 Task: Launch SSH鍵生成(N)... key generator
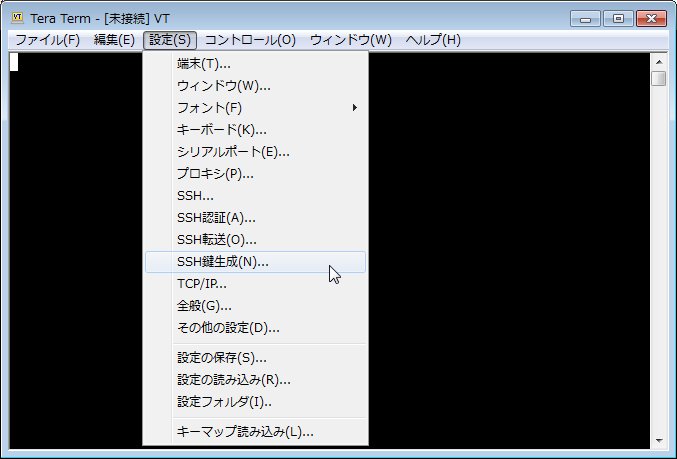pyautogui.click(x=256, y=262)
